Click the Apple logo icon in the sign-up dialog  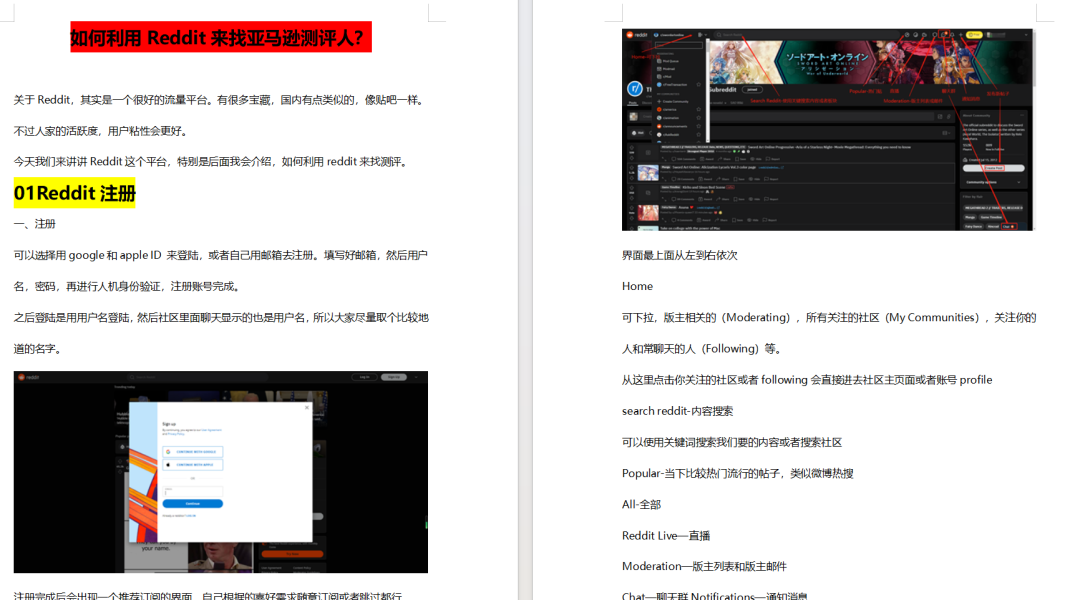[x=168, y=465]
